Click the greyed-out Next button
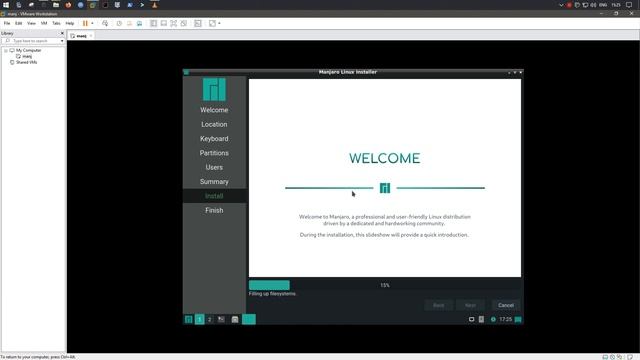The image size is (640, 360). (470, 305)
